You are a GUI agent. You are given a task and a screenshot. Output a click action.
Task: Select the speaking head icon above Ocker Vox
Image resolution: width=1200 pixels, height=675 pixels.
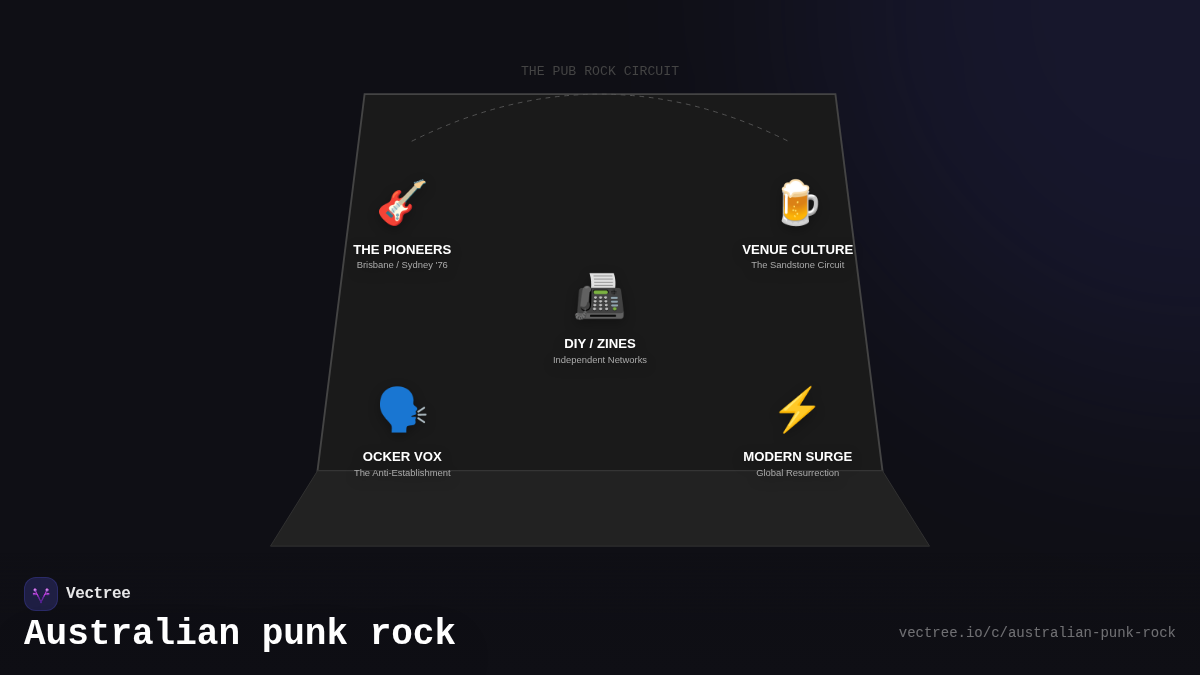[x=402, y=409]
